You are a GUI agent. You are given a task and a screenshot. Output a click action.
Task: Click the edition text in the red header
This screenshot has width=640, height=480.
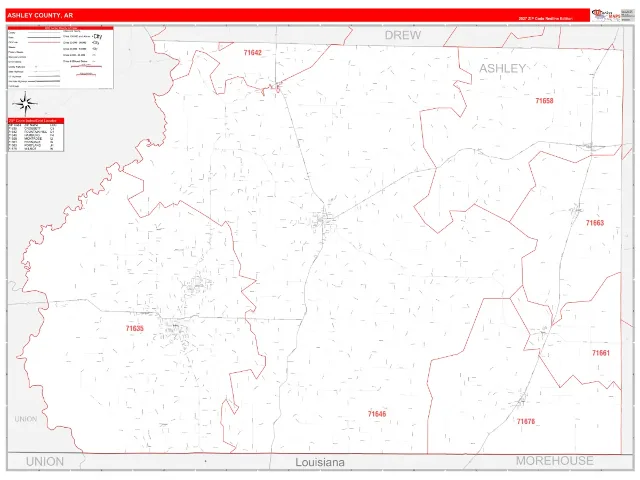546,19
